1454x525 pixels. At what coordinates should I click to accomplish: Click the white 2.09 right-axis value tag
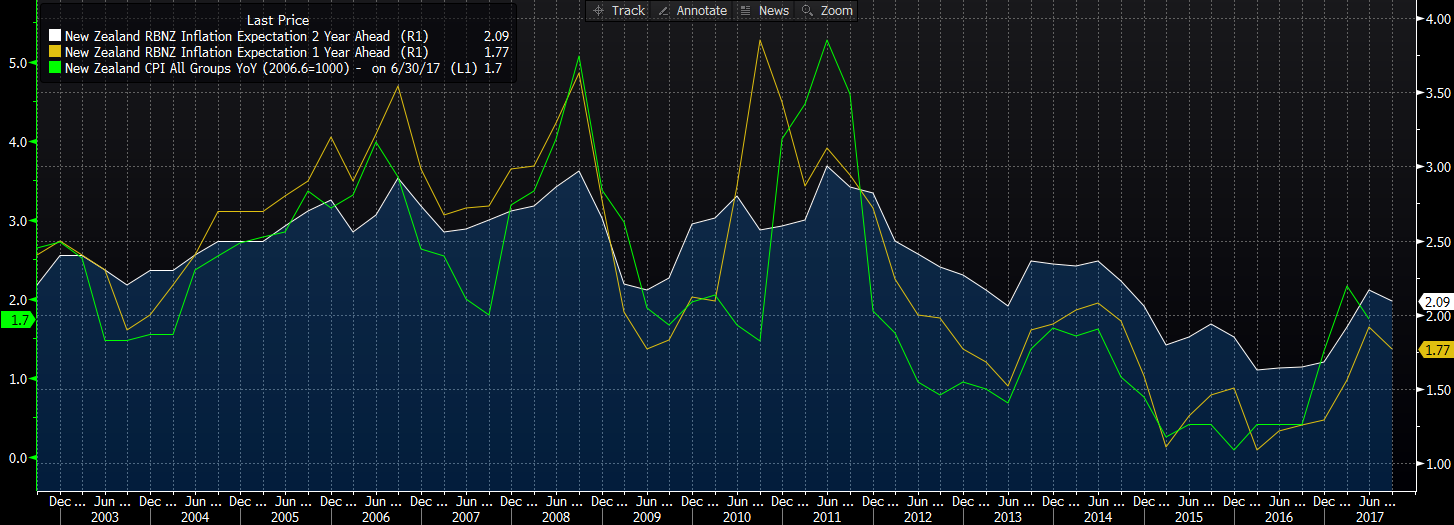click(x=1437, y=302)
